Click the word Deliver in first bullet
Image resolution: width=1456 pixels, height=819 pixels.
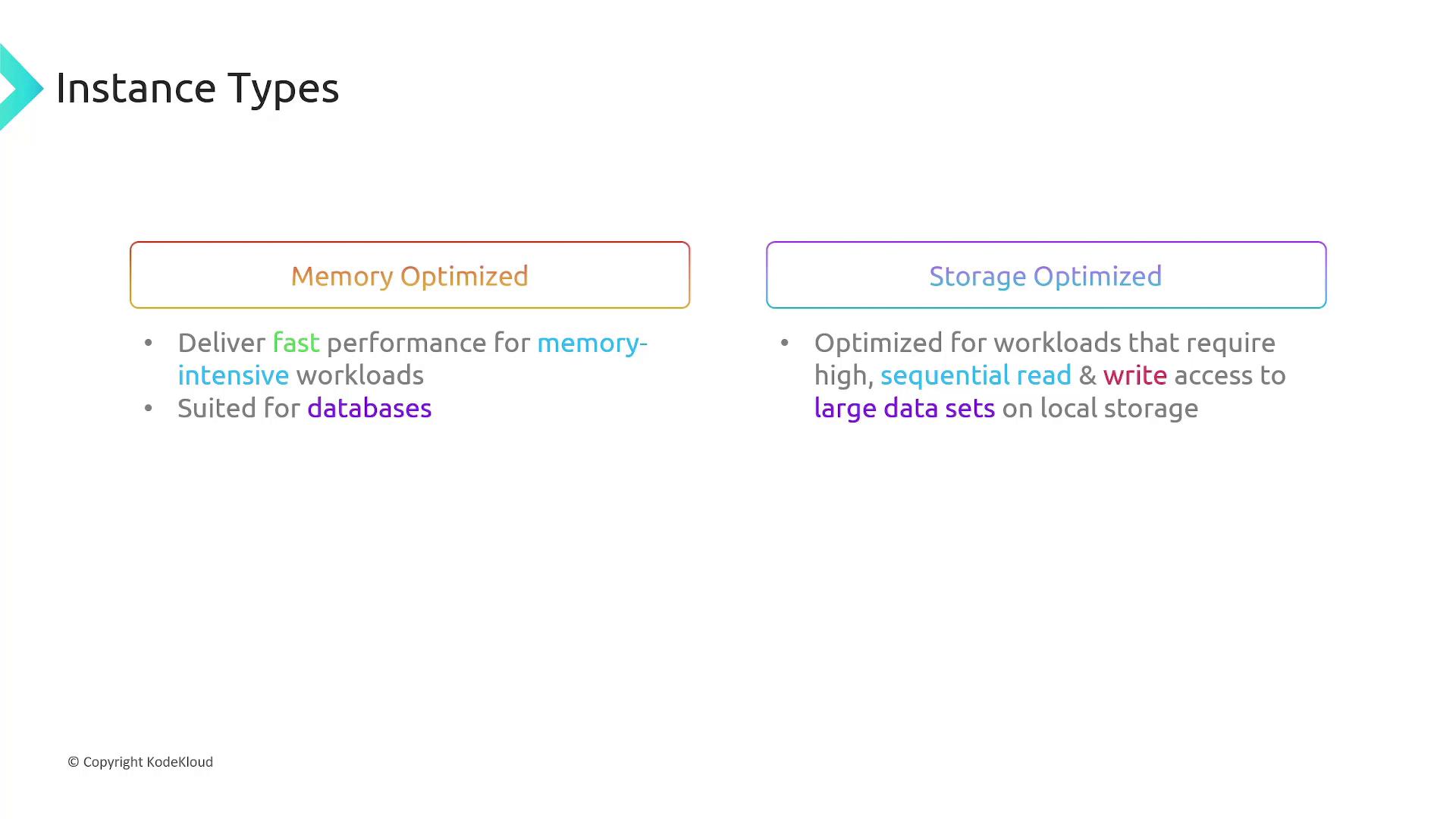click(x=221, y=343)
